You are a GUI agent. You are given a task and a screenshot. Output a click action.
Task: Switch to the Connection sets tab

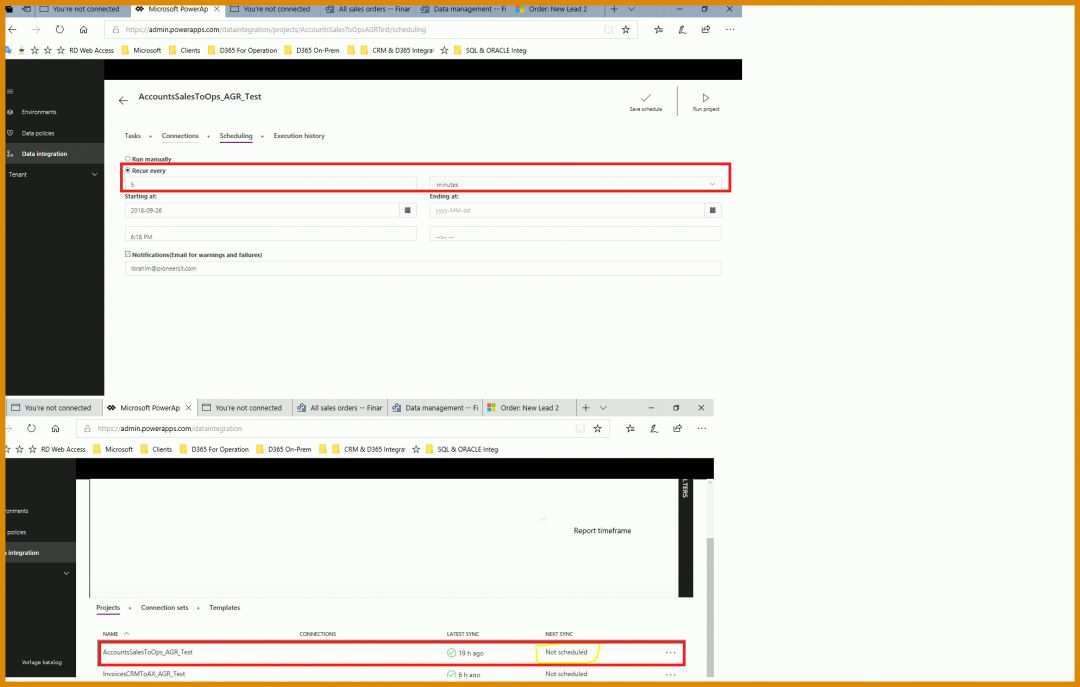coord(164,608)
